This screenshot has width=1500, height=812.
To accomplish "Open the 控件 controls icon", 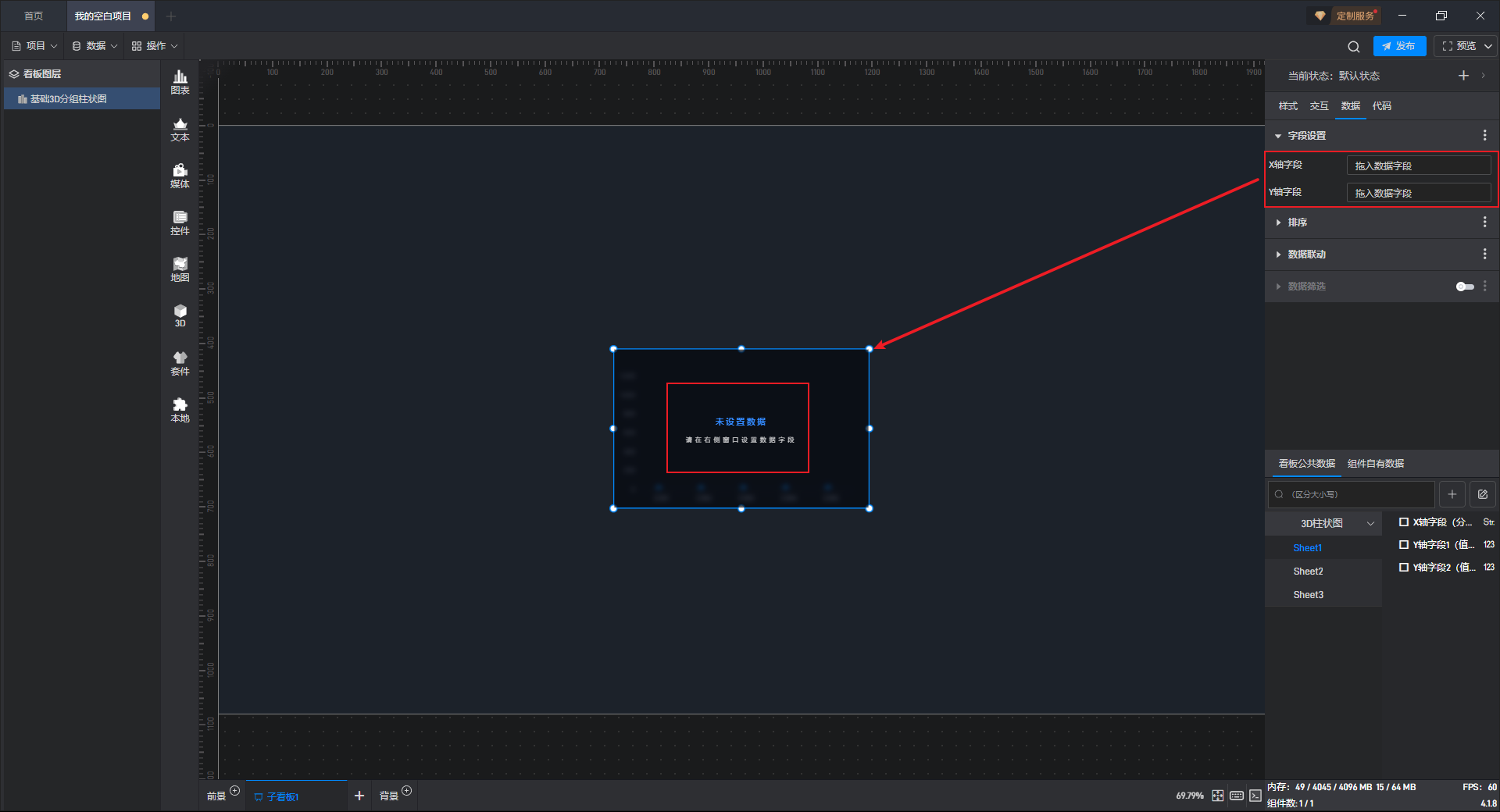I will [180, 223].
